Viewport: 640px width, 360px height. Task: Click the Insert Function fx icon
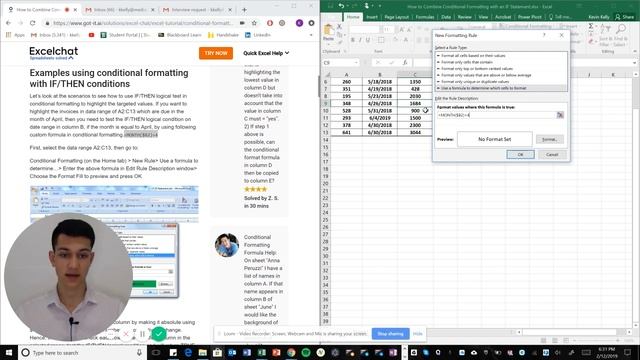pyautogui.click(x=405, y=62)
